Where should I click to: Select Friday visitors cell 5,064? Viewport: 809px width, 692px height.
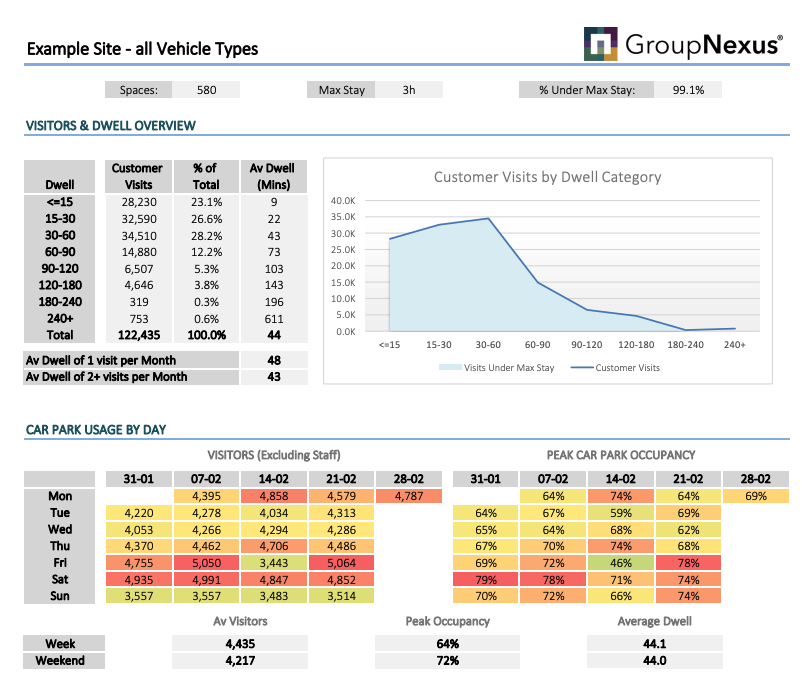341,563
